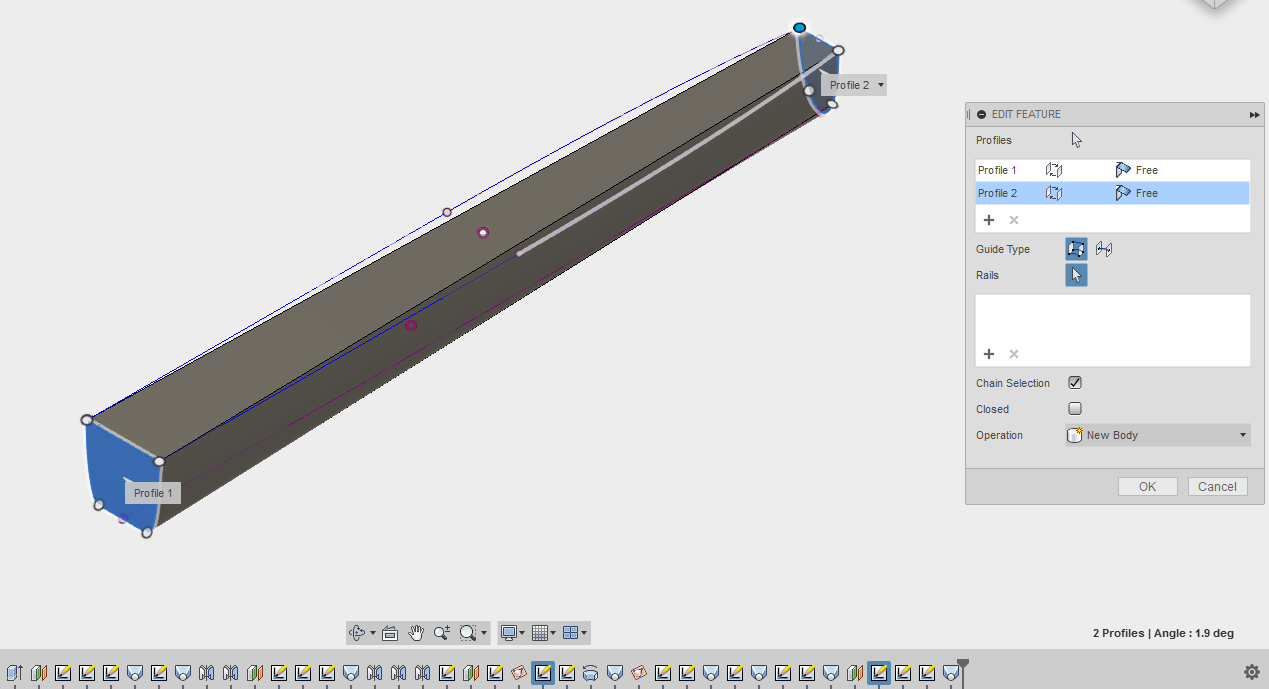
Task: Open the Profile 2 label dropdown arrow
Action: [880, 86]
